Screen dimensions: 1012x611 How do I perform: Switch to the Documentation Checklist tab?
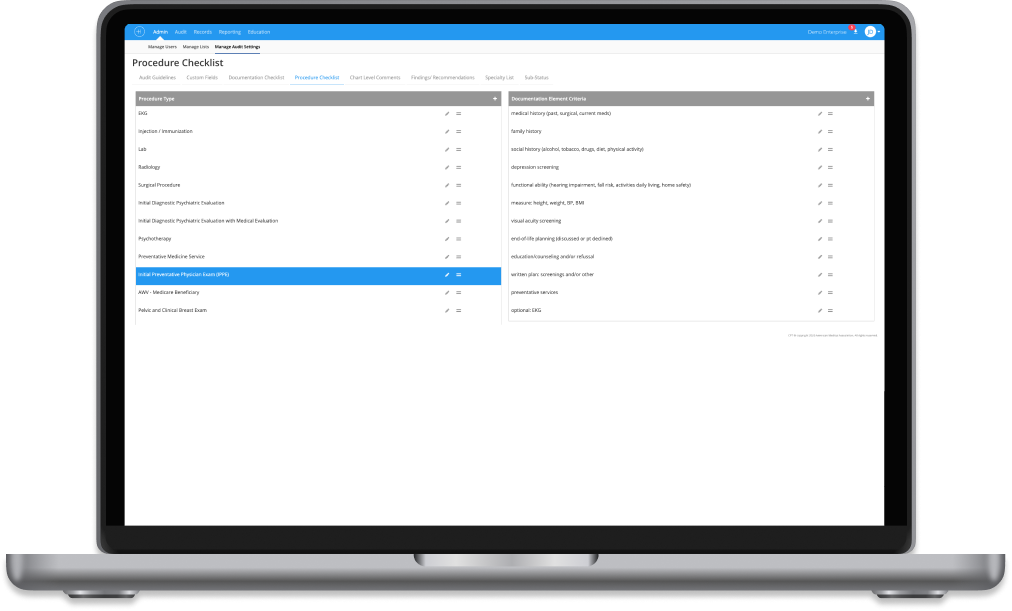(256, 77)
